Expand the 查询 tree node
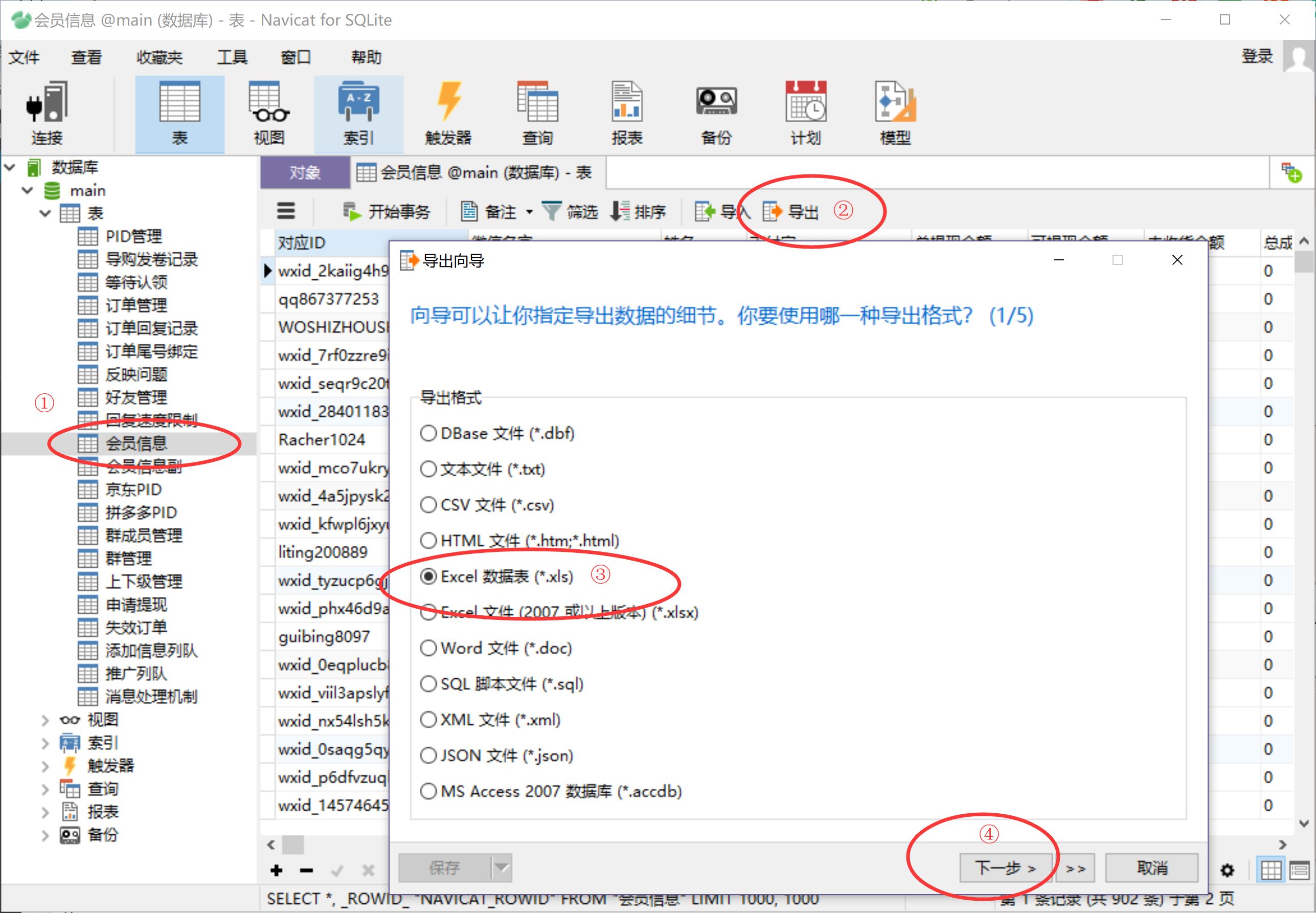Viewport: 1316px width, 913px height. tap(45, 789)
